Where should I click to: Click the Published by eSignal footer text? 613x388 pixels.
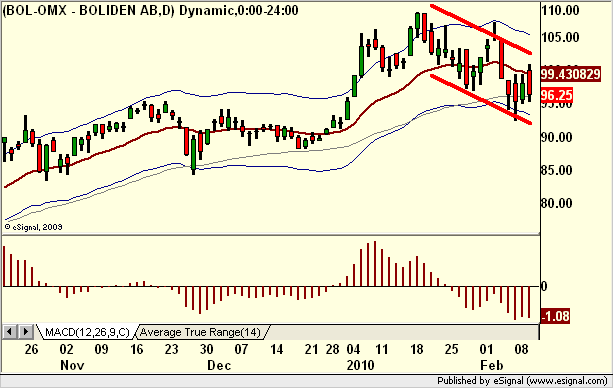522,381
